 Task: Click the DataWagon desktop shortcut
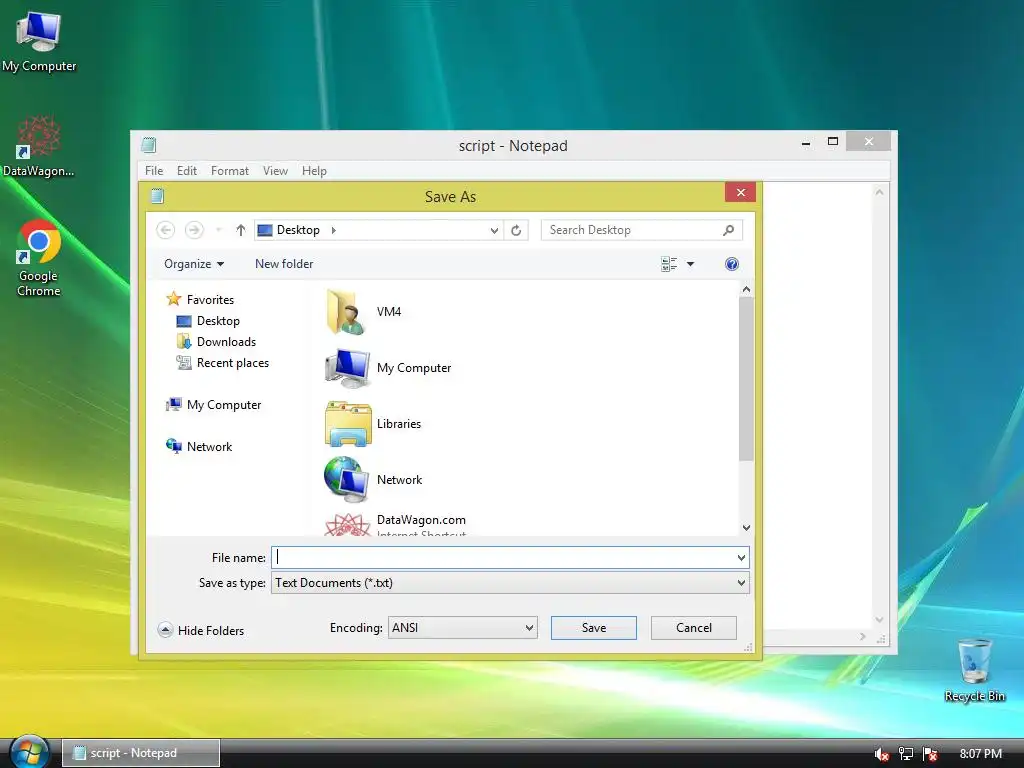coord(39,147)
